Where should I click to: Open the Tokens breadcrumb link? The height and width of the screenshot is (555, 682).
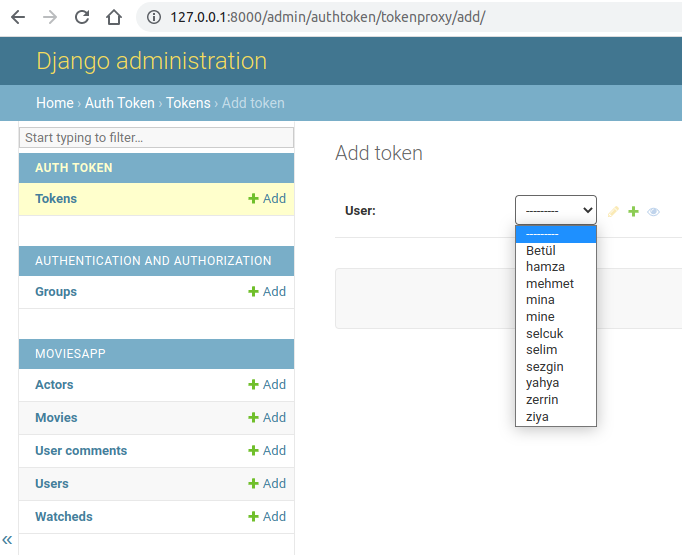[x=188, y=103]
